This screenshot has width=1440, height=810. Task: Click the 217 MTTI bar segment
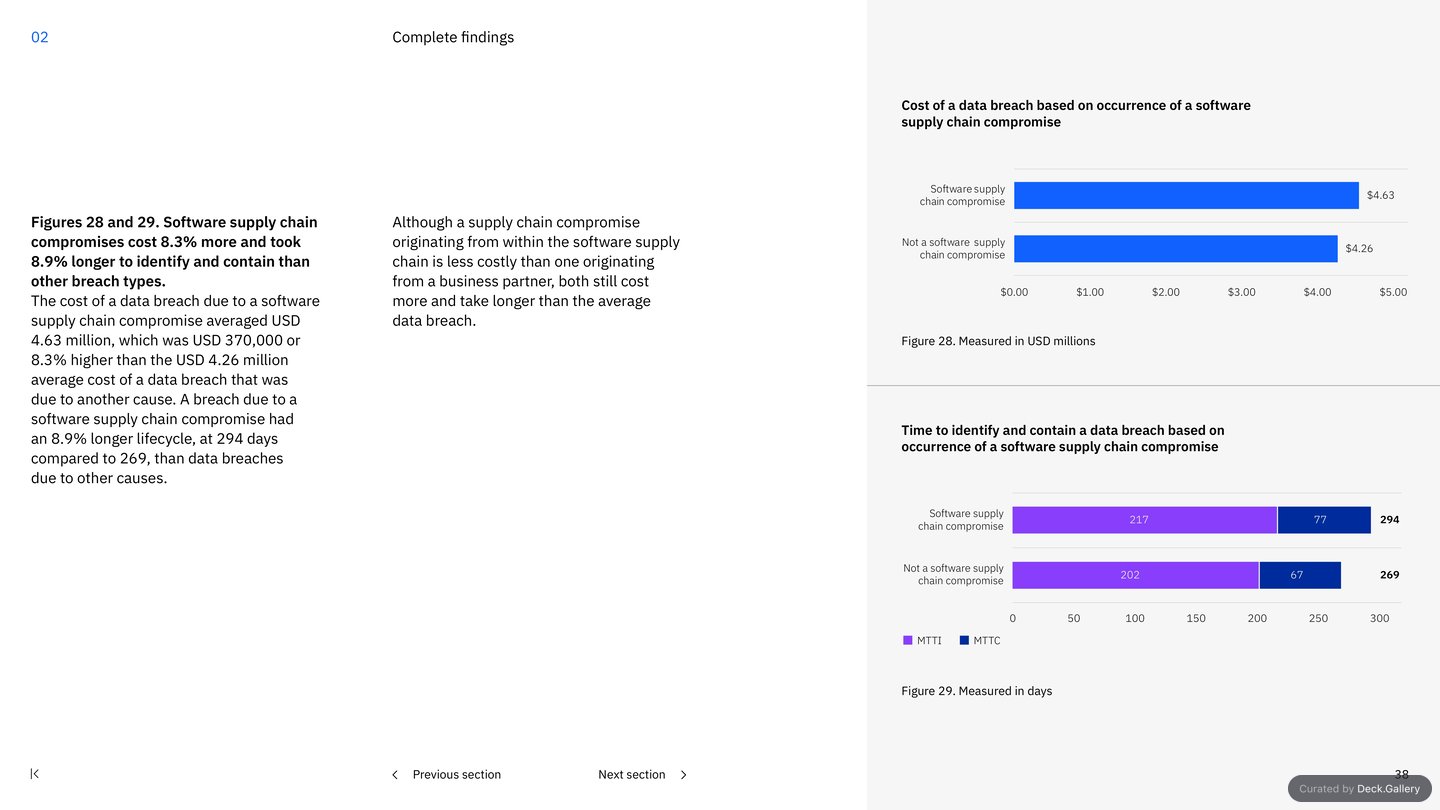(1144, 520)
